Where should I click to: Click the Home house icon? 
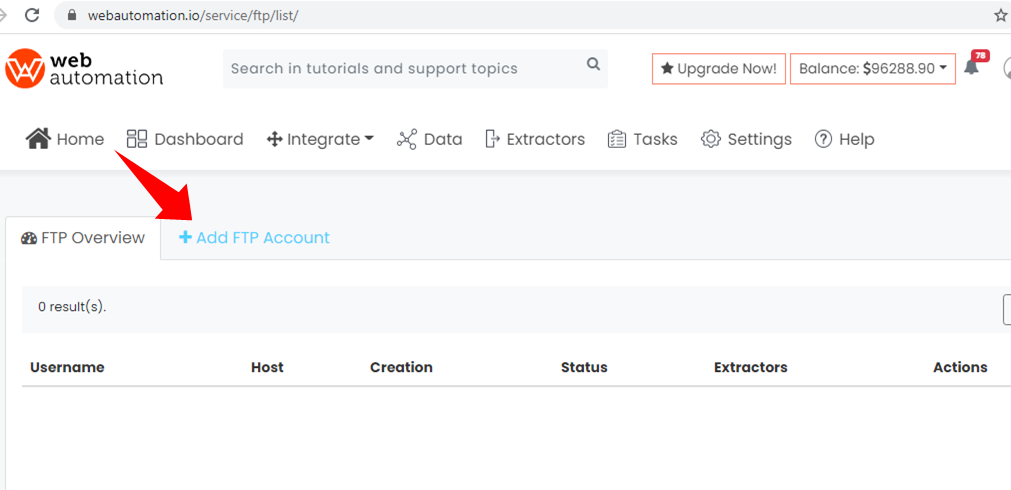click(38, 139)
